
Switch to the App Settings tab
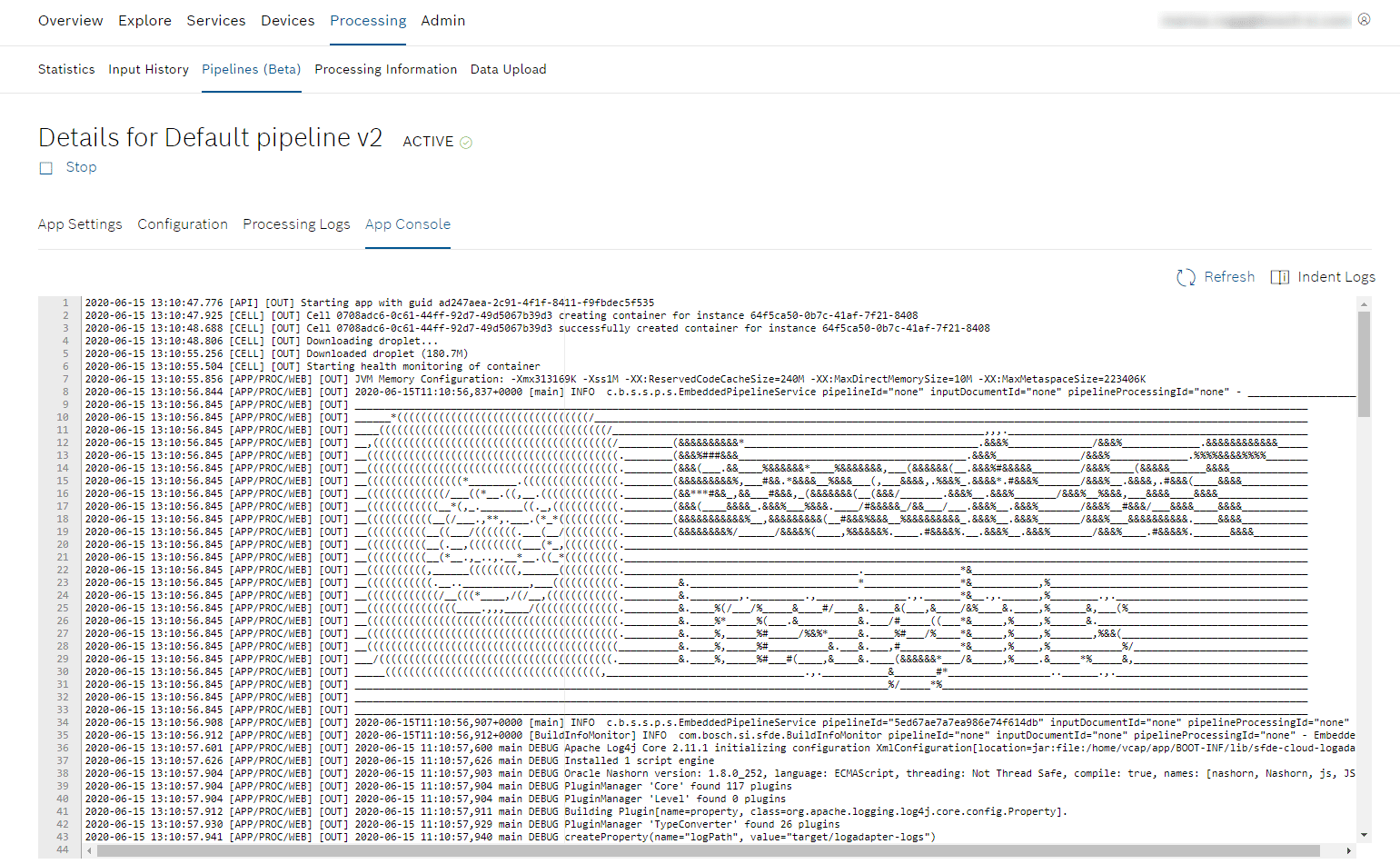pos(80,224)
